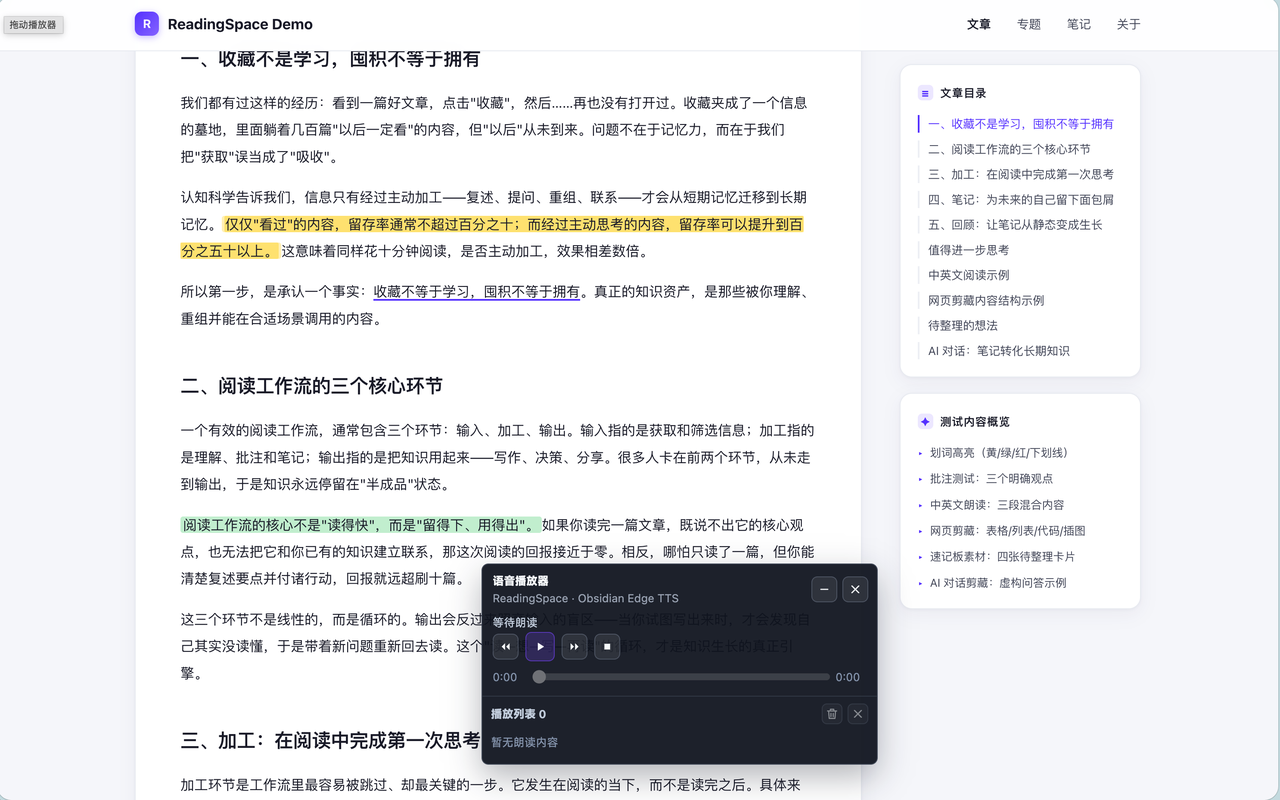1280x800 pixels.
Task: Open the 文章 nav tab
Action: [979, 24]
